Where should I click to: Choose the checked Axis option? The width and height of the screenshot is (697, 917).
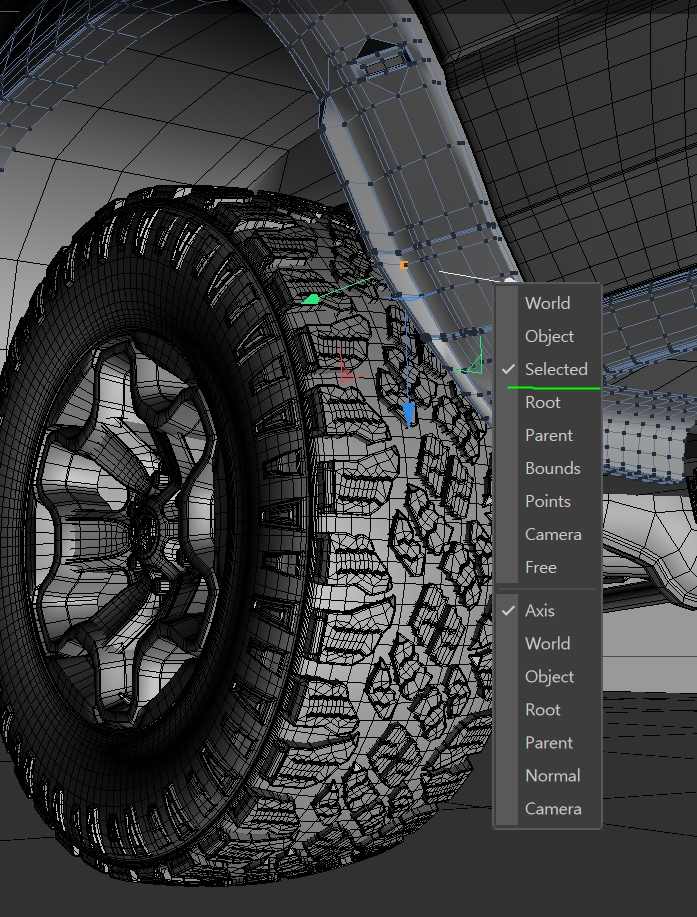(x=548, y=611)
